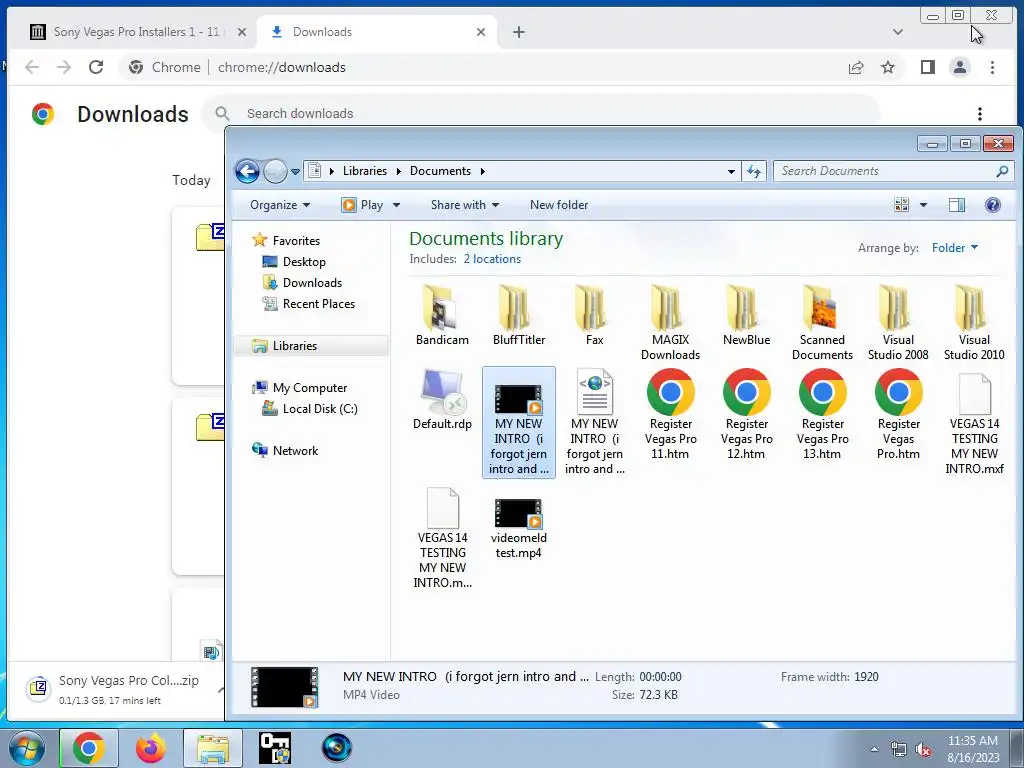This screenshot has width=1024, height=768.
Task: Open Explorer Help
Action: click(x=993, y=205)
